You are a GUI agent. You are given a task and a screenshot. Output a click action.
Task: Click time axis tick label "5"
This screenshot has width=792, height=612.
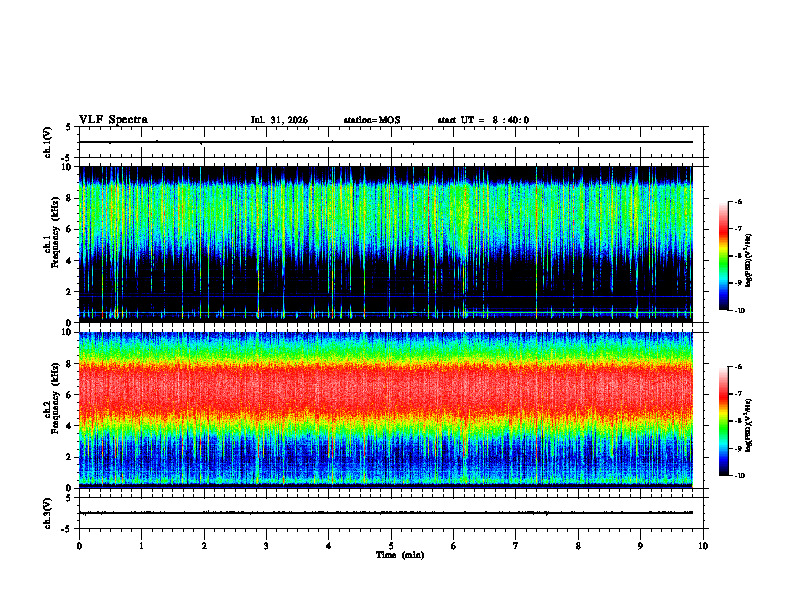click(391, 546)
